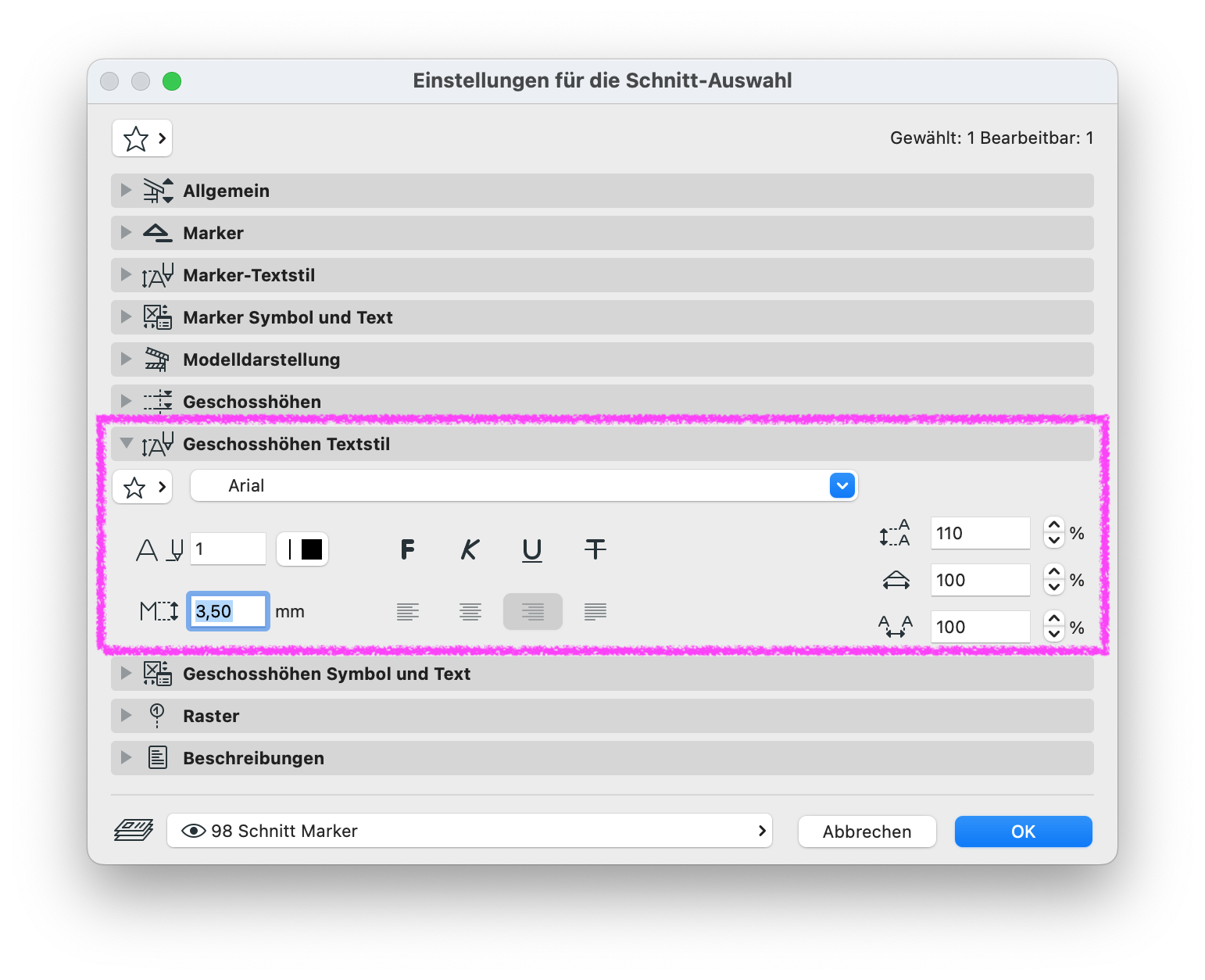Click the green zoom window button
The width and height of the screenshot is (1205, 980).
[x=172, y=81]
